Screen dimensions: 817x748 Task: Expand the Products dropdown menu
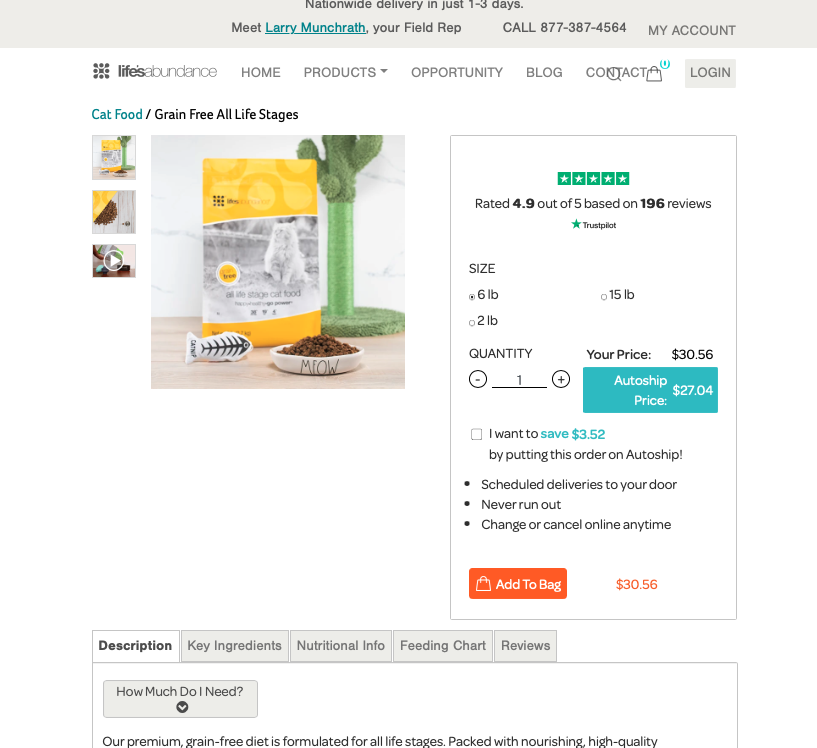pos(345,72)
